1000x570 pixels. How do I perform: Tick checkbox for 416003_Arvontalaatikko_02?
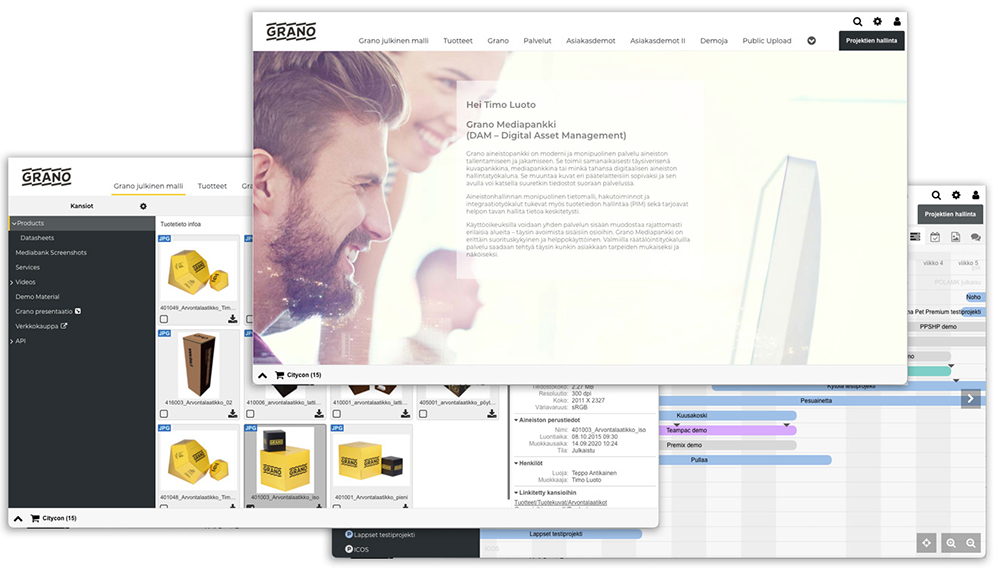click(164, 414)
